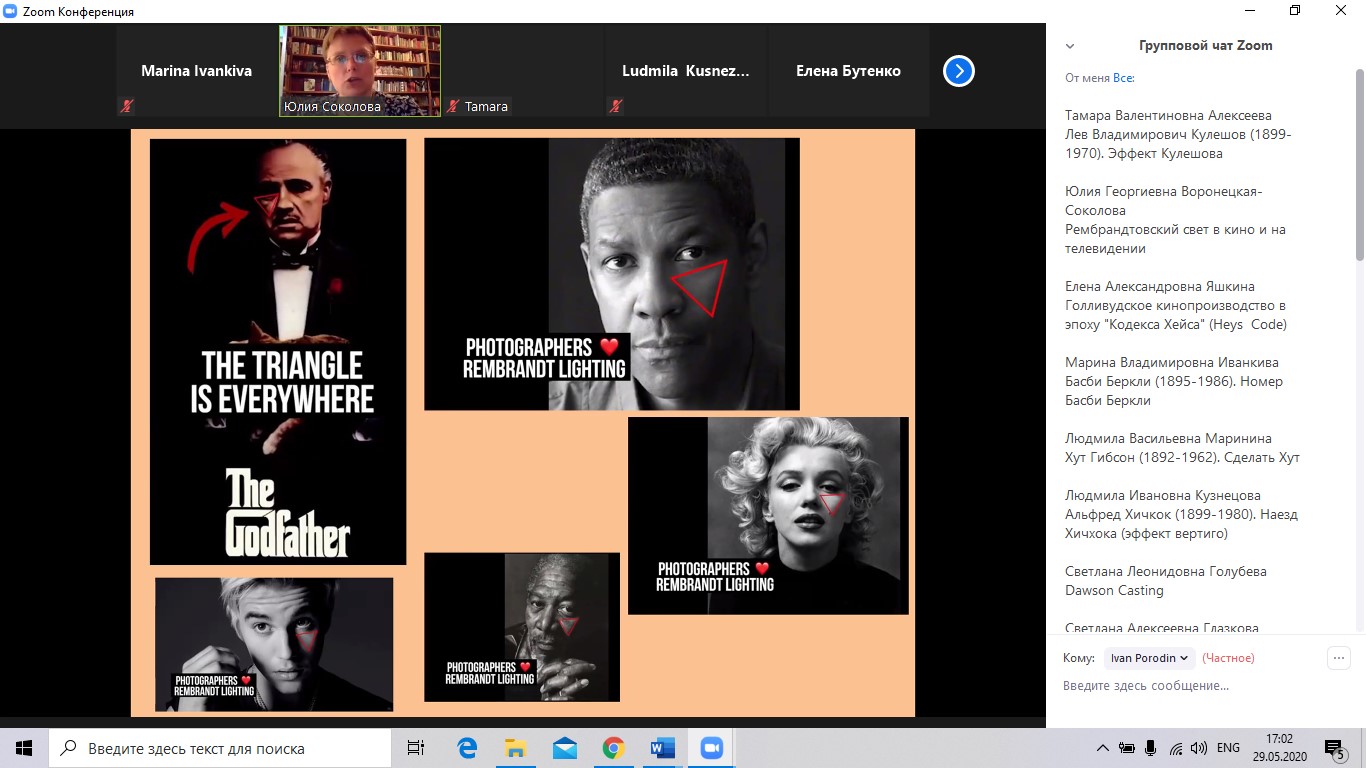Open Mail app from the taskbar
The height and width of the screenshot is (768, 1366).
(x=565, y=748)
